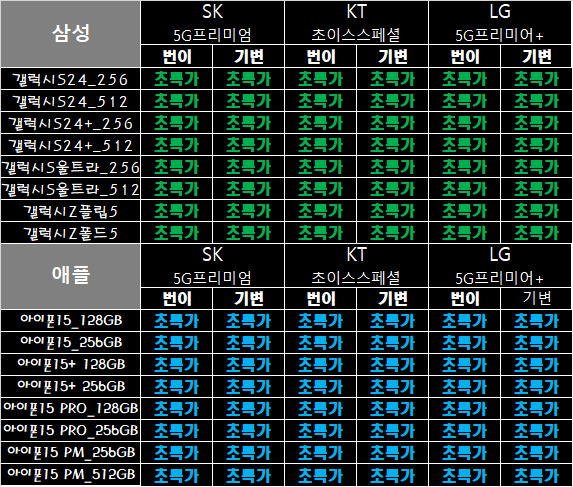Select the 아이폰15 PRO_128GB row label
The width and height of the screenshot is (573, 487).
point(71,408)
